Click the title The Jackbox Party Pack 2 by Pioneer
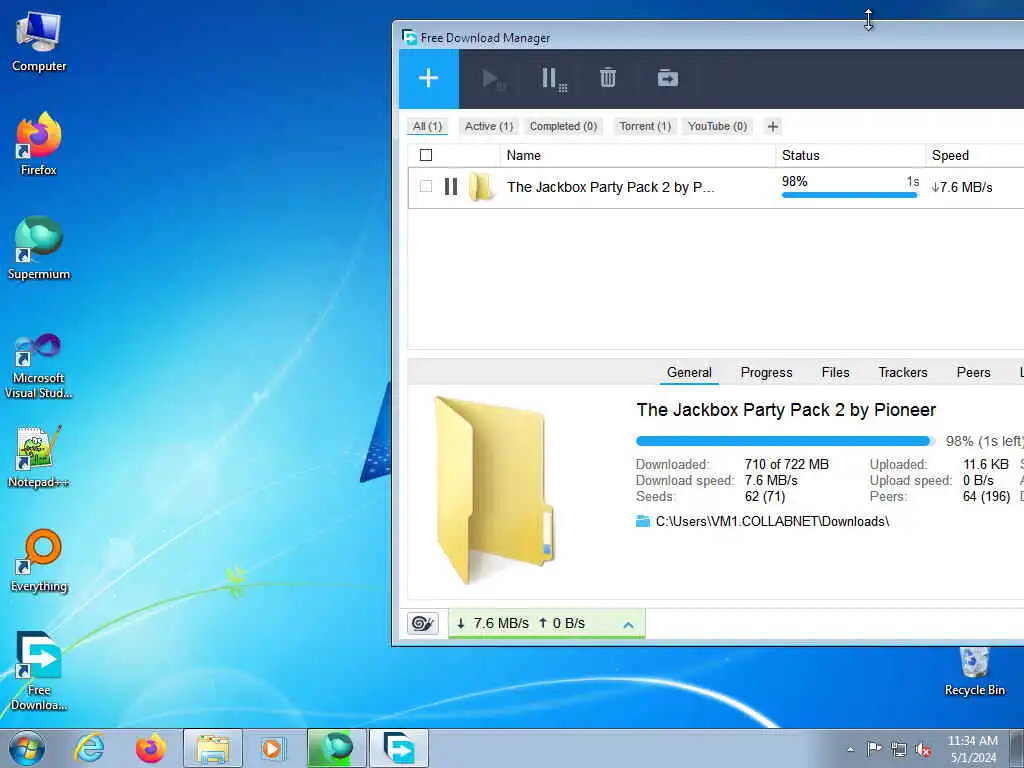 tap(786, 410)
